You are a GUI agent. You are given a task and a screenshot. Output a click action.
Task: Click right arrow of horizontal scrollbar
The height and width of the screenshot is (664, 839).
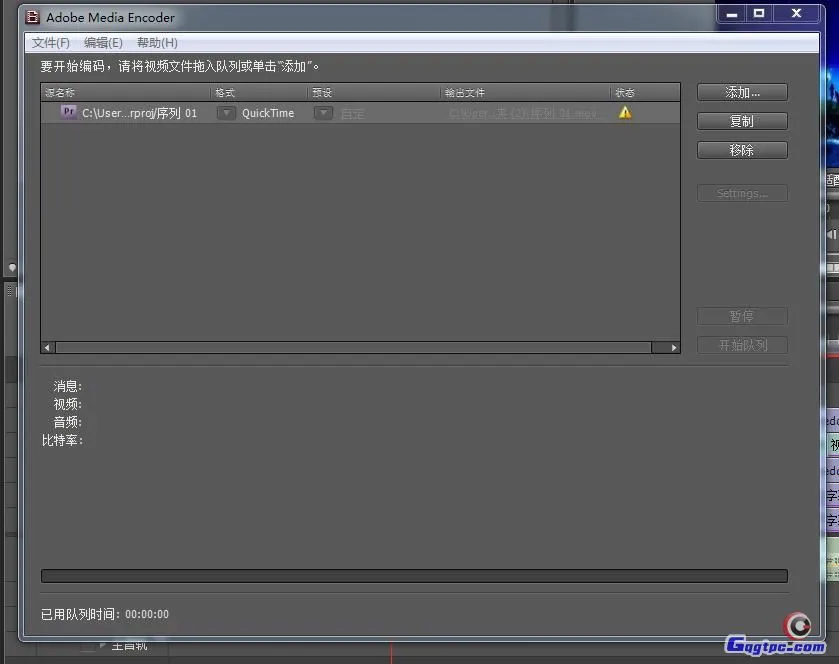pyautogui.click(x=673, y=348)
